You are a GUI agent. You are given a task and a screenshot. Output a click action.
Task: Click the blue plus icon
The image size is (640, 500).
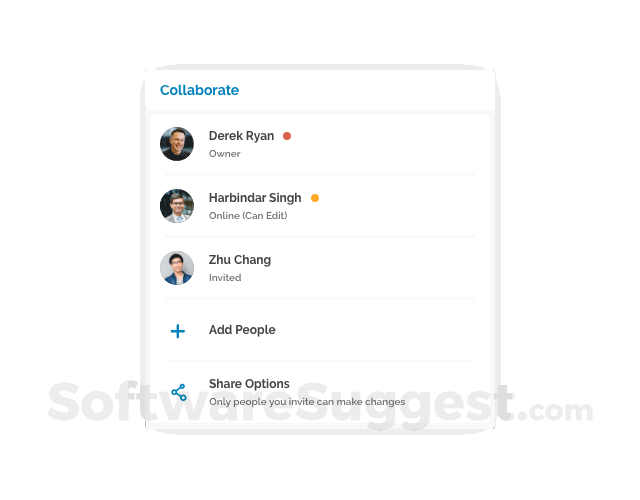[x=178, y=331]
